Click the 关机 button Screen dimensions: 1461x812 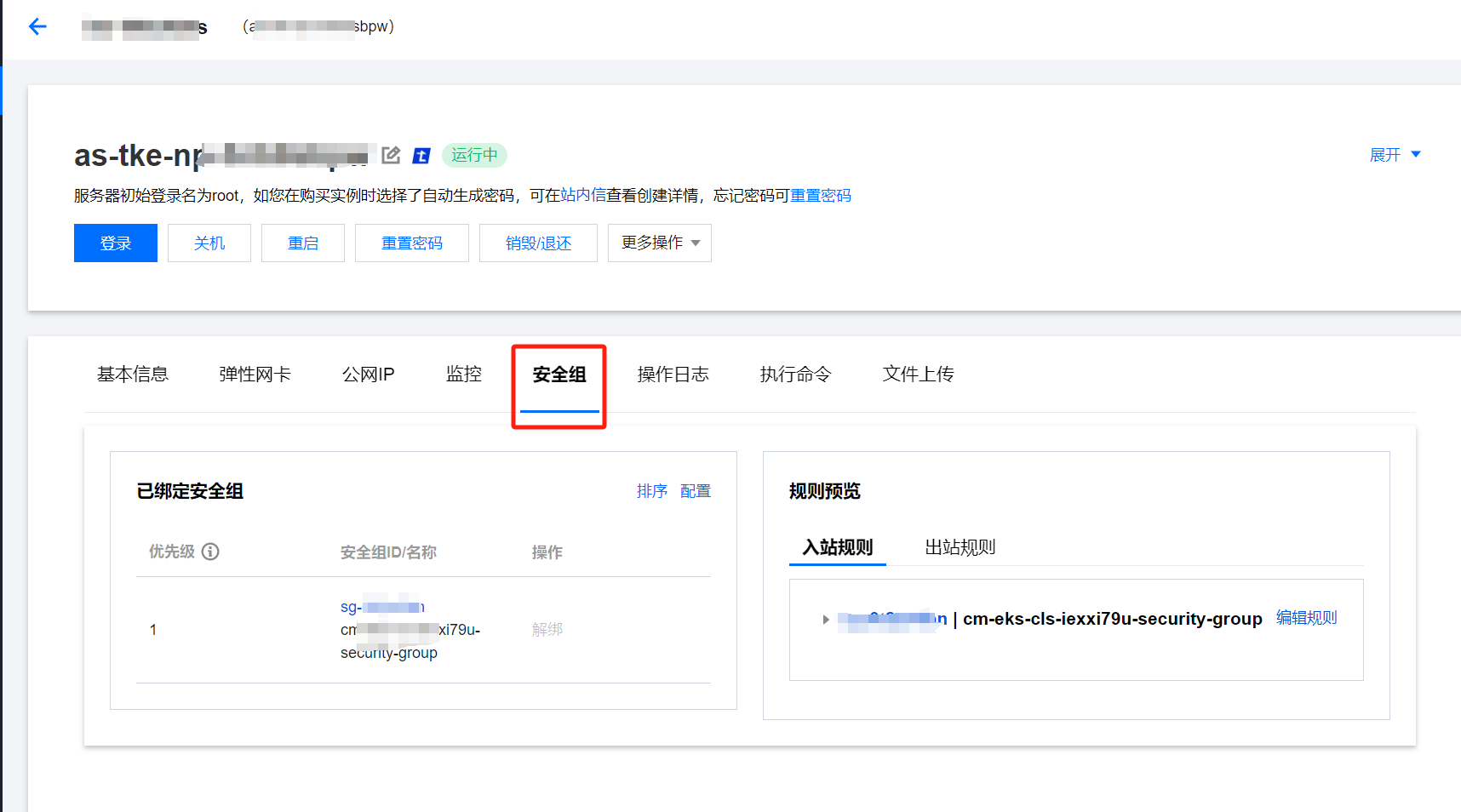pos(209,243)
